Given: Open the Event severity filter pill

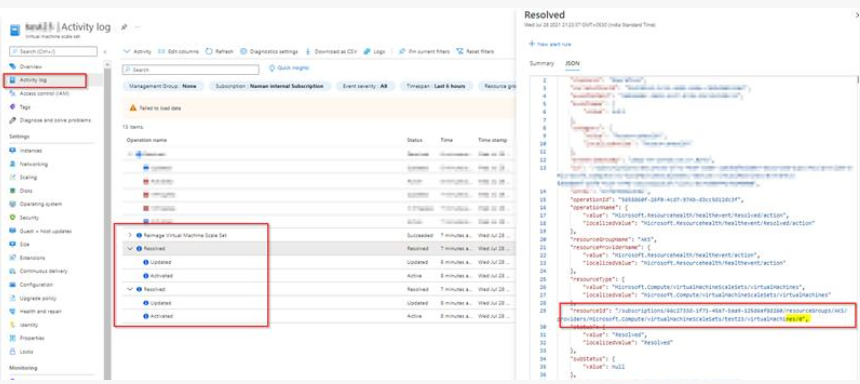Looking at the screenshot, I should pyautogui.click(x=365, y=86).
